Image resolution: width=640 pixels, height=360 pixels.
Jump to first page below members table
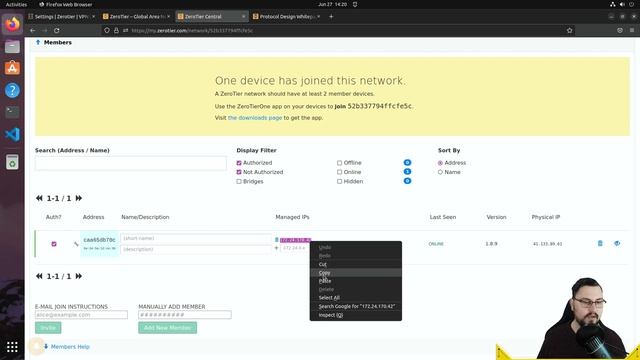[39, 276]
